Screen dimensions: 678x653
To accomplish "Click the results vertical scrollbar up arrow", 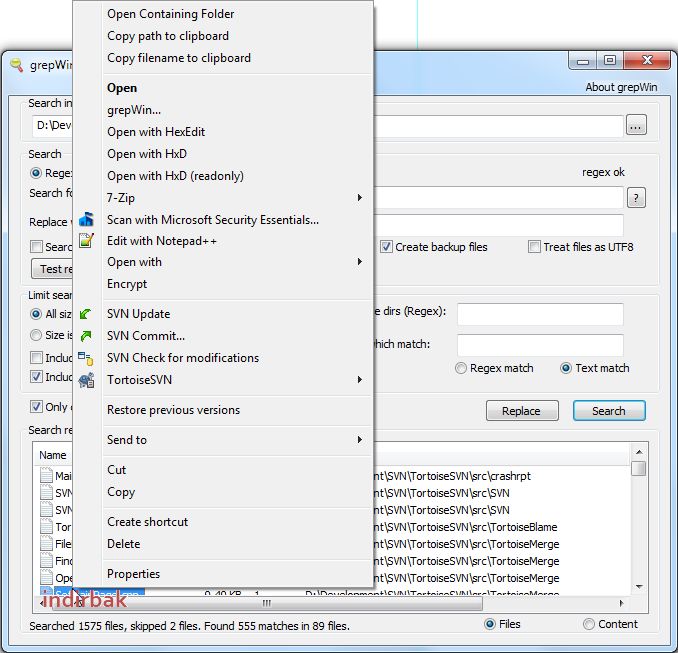I will [x=639, y=452].
